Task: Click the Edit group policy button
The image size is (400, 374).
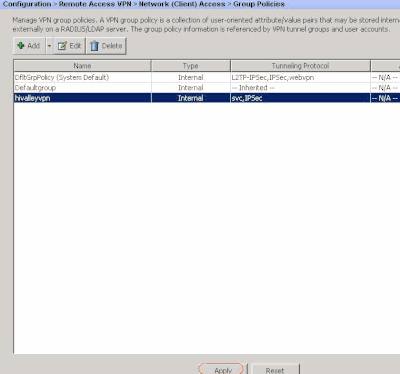Action: click(69, 46)
